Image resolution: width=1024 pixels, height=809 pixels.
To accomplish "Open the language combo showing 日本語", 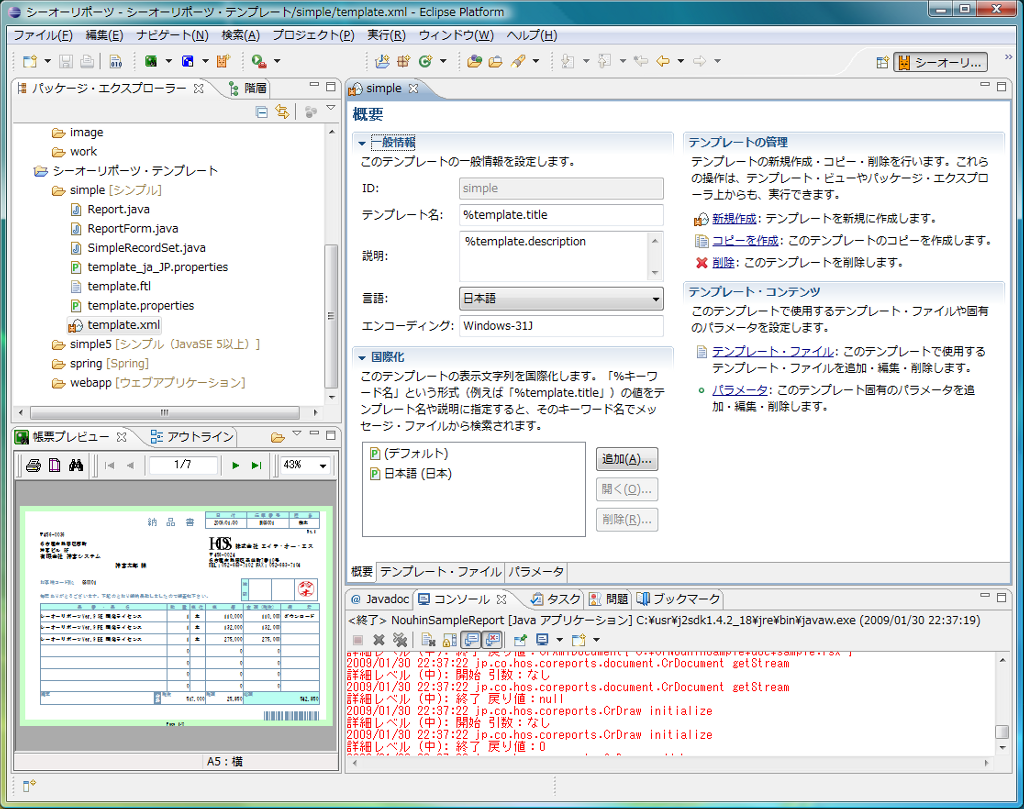I will pos(561,298).
